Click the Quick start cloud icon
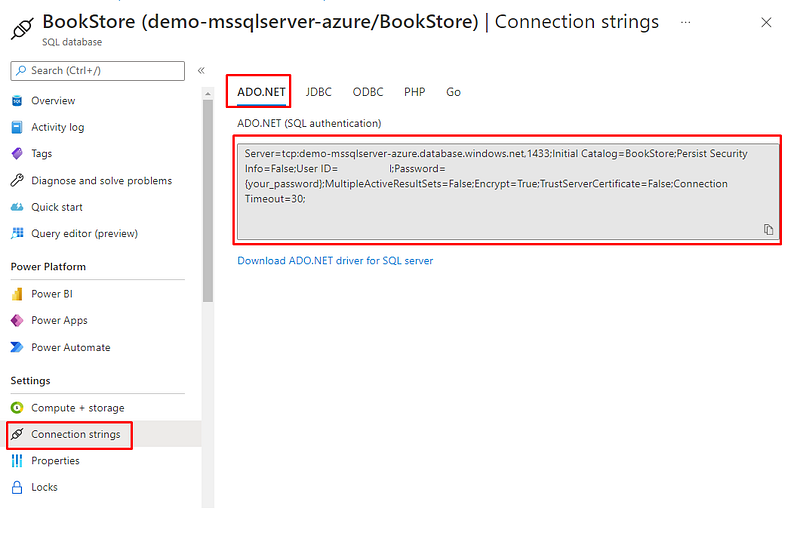 point(17,207)
